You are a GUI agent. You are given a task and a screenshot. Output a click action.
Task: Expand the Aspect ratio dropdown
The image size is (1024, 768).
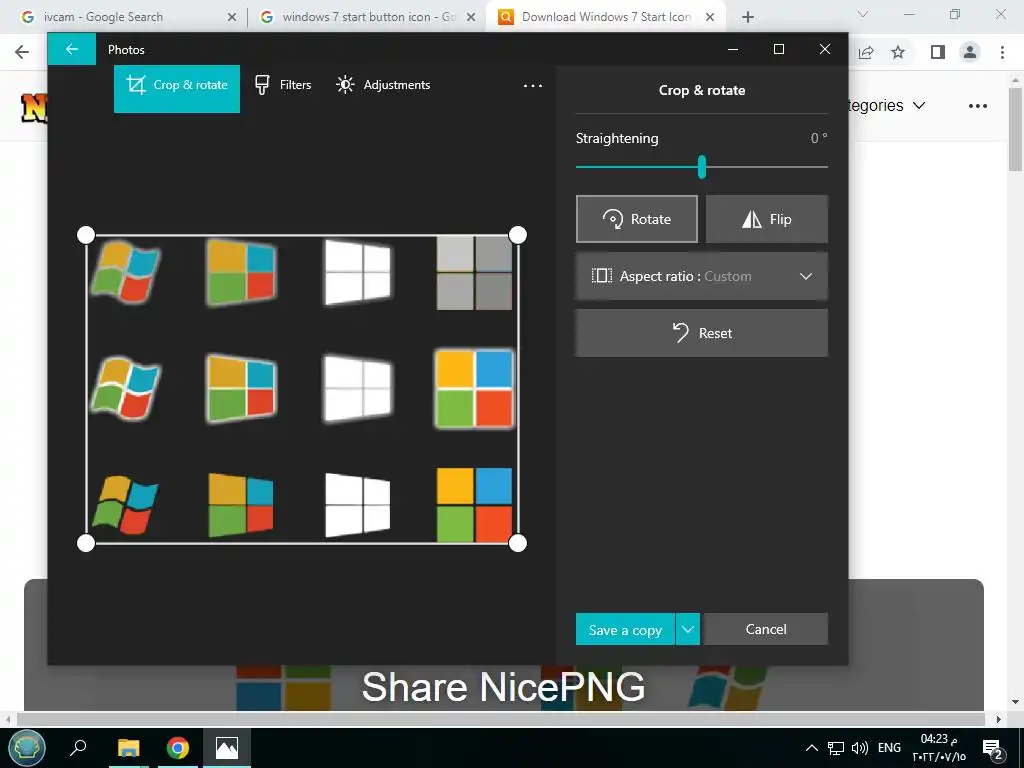701,276
